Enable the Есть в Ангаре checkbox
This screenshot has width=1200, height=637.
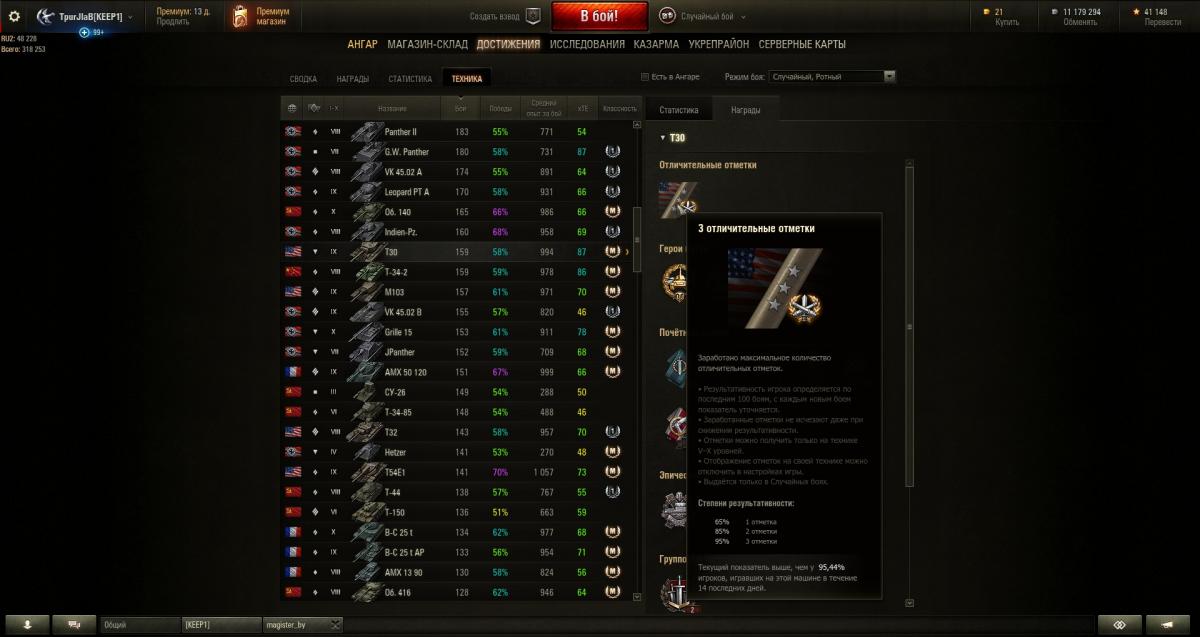[x=645, y=77]
